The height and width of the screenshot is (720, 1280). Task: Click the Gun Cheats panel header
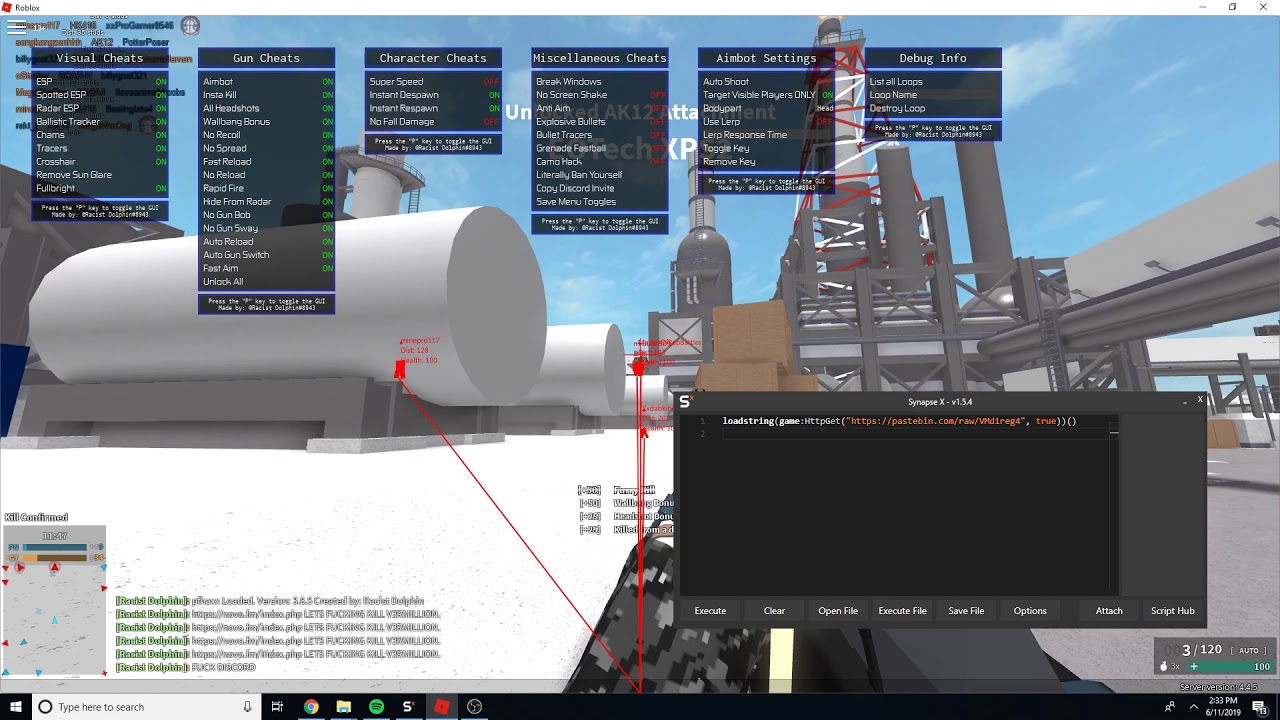tap(267, 58)
